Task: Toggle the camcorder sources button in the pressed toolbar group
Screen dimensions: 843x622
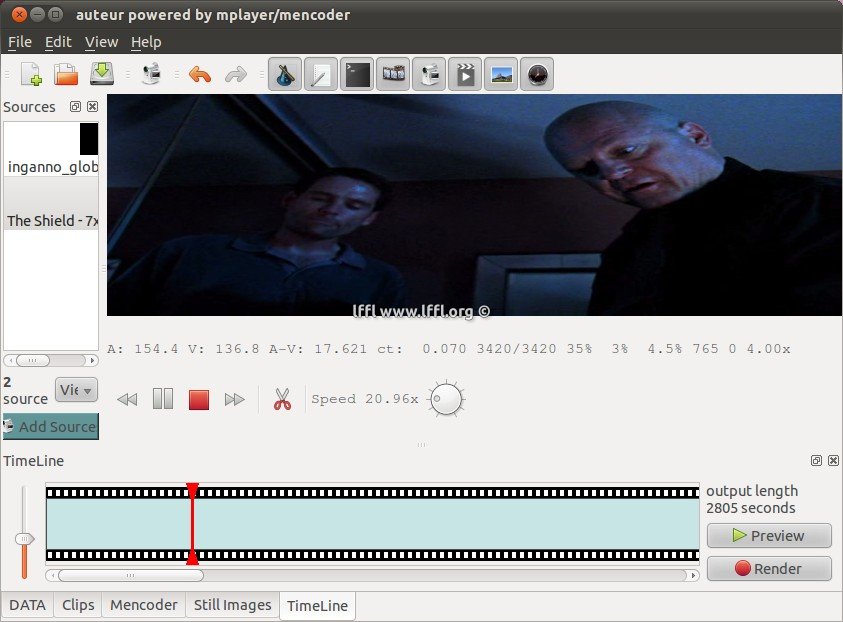Action: click(429, 74)
